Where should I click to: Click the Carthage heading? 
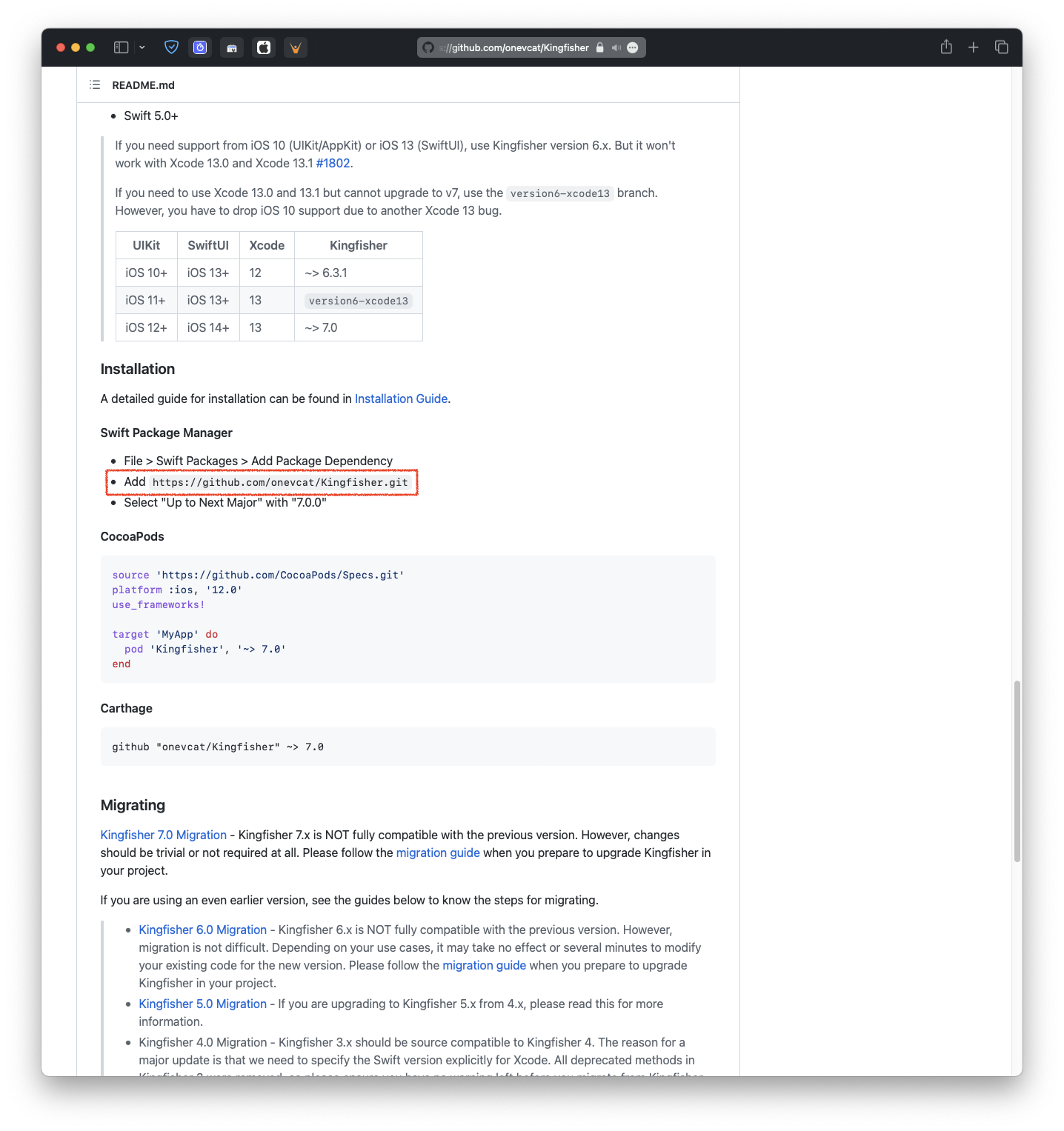pos(127,708)
